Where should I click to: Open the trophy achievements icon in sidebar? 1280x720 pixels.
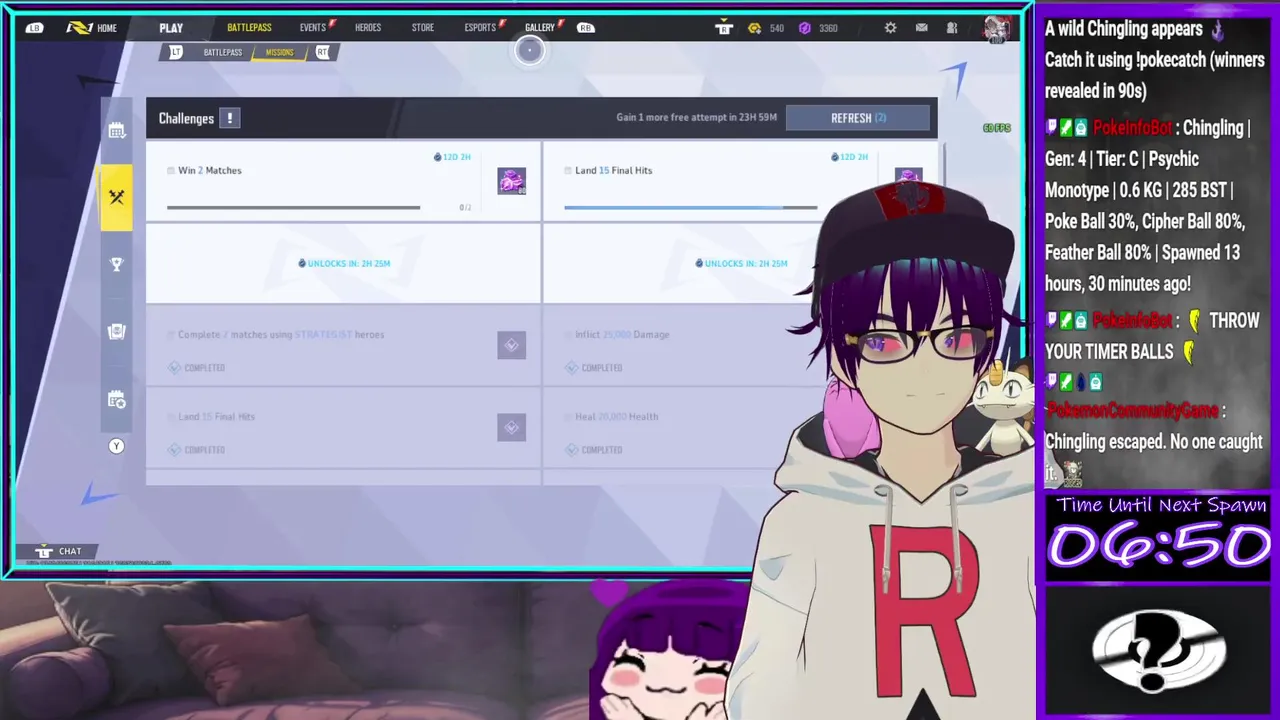tap(117, 264)
